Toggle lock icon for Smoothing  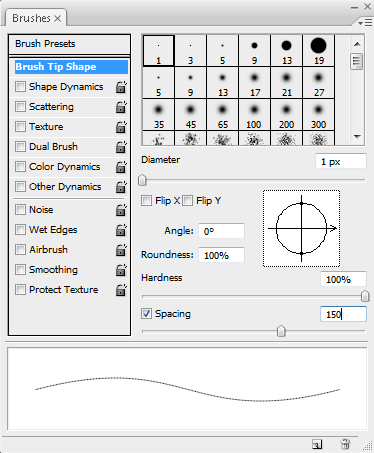click(x=121, y=270)
